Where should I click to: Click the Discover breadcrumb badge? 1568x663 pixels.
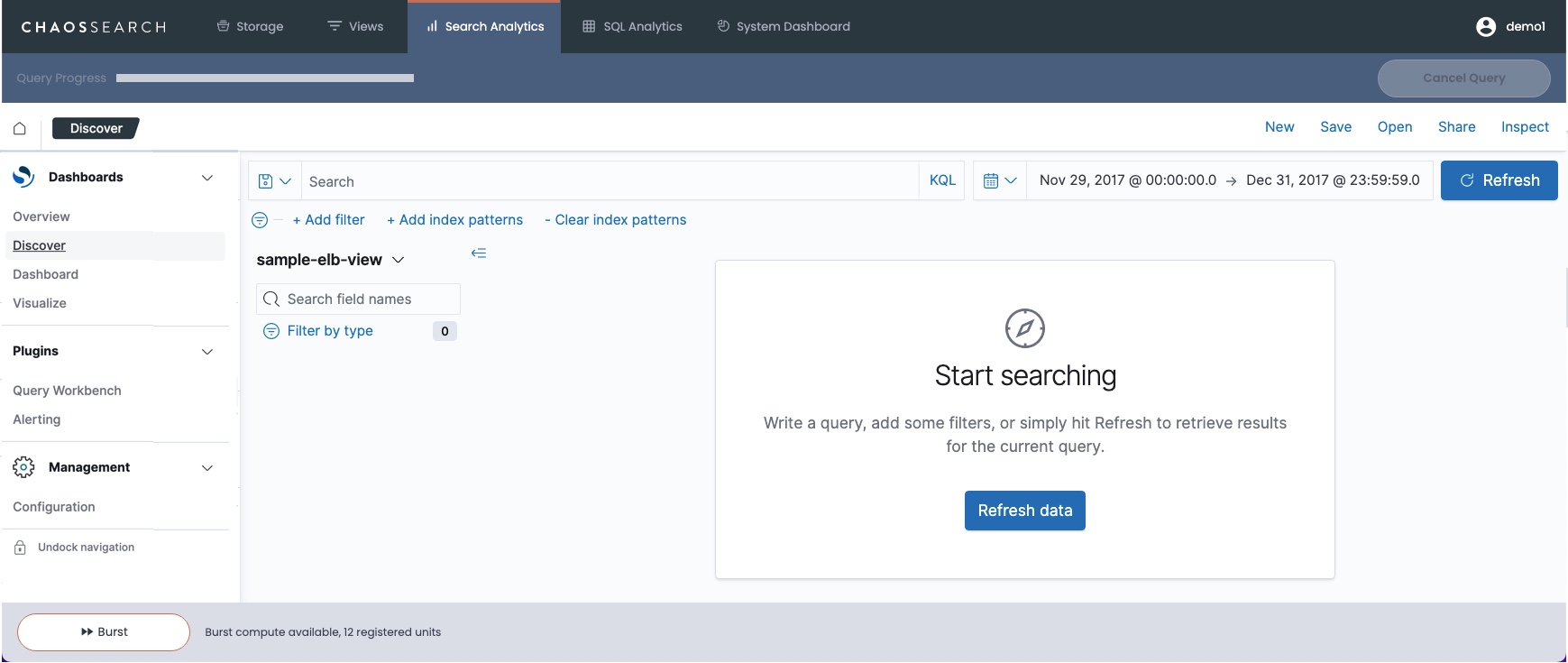coord(96,128)
